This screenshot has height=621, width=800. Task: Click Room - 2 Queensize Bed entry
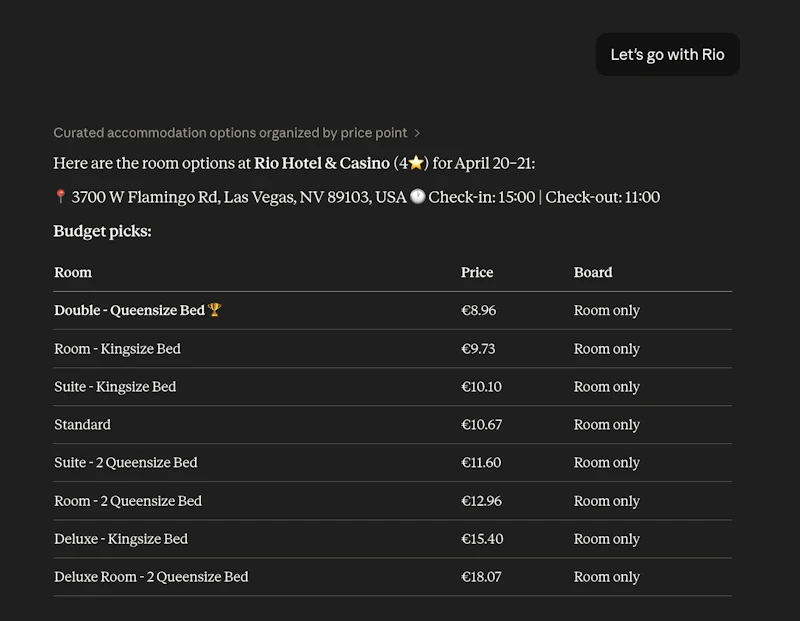(392, 501)
